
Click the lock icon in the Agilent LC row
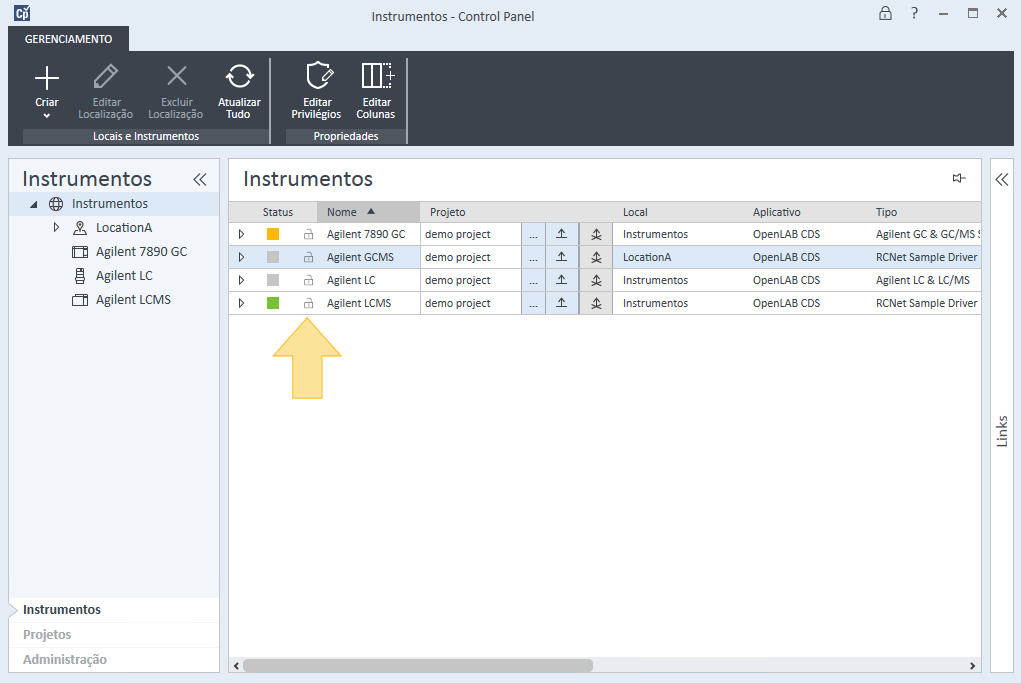[x=309, y=280]
